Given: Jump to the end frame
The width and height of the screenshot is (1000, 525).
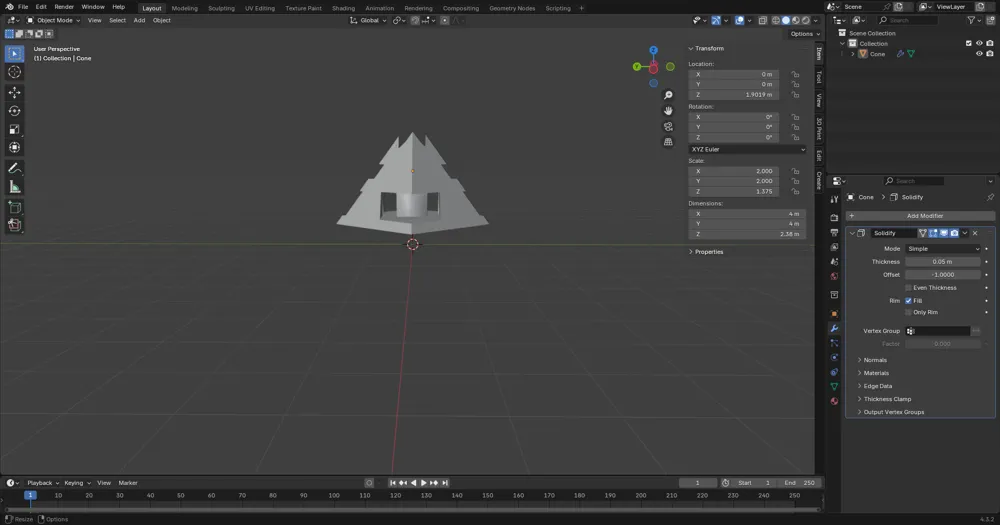Looking at the screenshot, I should (445, 483).
